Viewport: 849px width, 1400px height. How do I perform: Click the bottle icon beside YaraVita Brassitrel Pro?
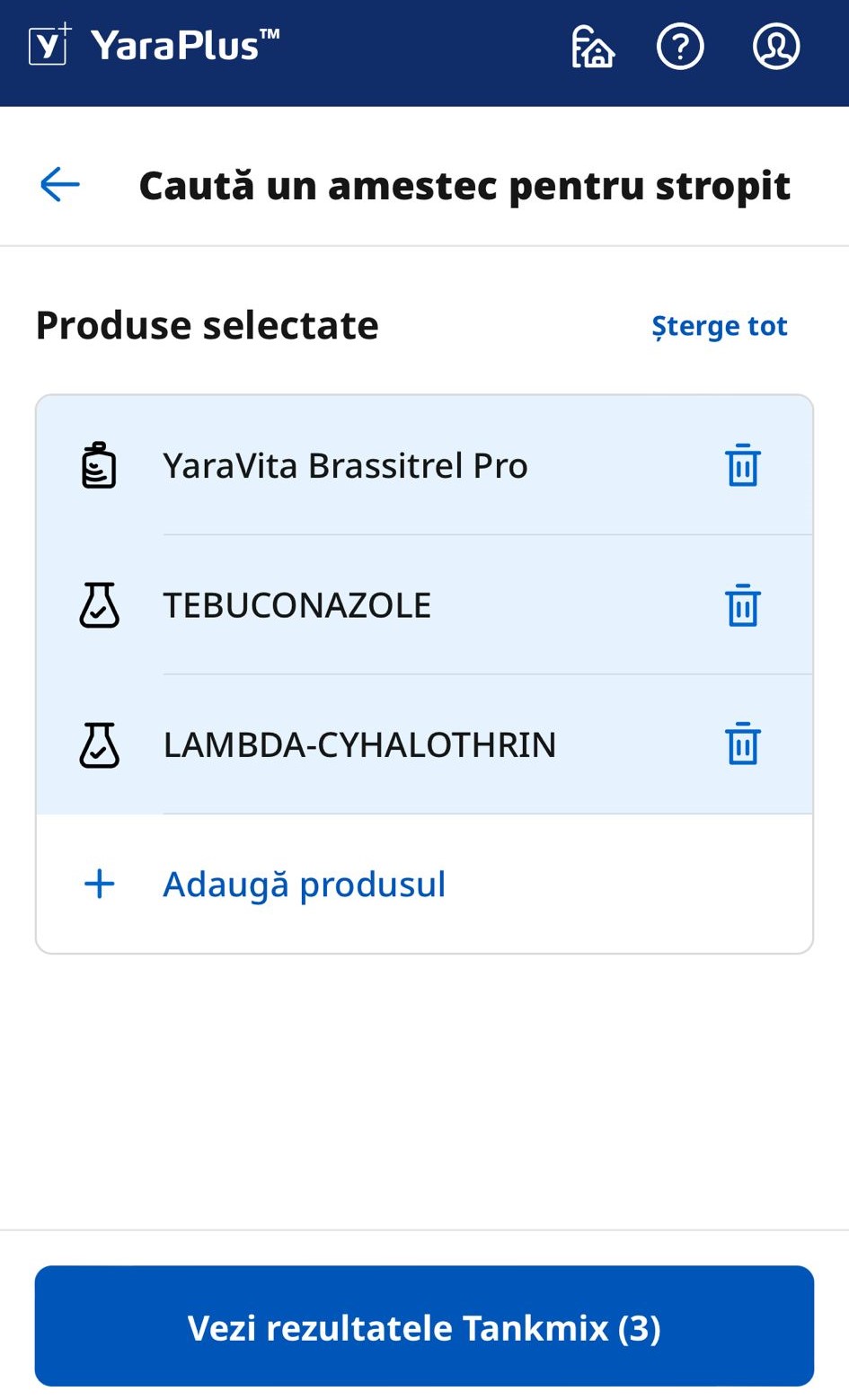click(99, 465)
